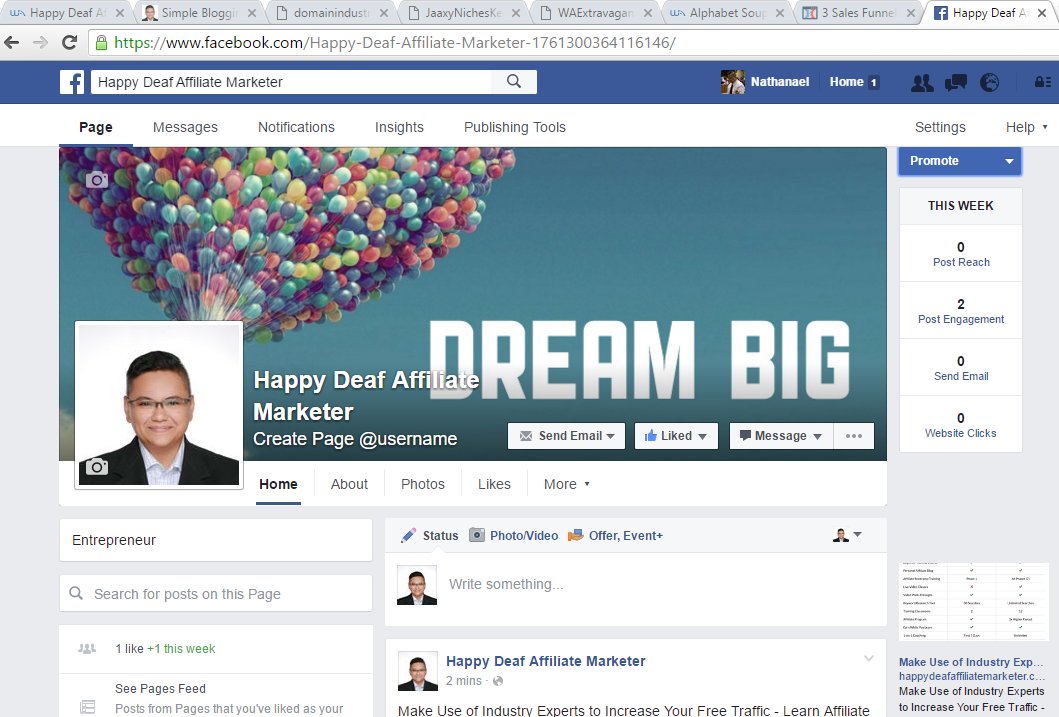This screenshot has width=1059, height=717.
Task: Click the Nathanael profile avatar in top bar
Action: coord(733,82)
